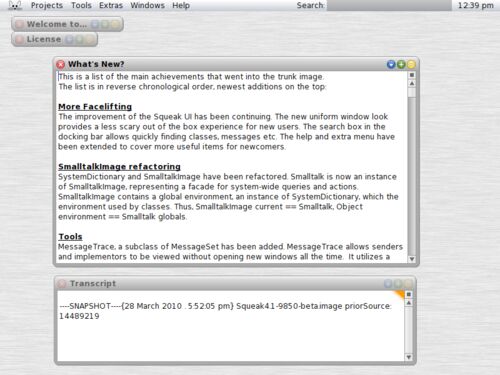Click the More Facelifting heading
This screenshot has width=500, height=375.
(x=95, y=107)
